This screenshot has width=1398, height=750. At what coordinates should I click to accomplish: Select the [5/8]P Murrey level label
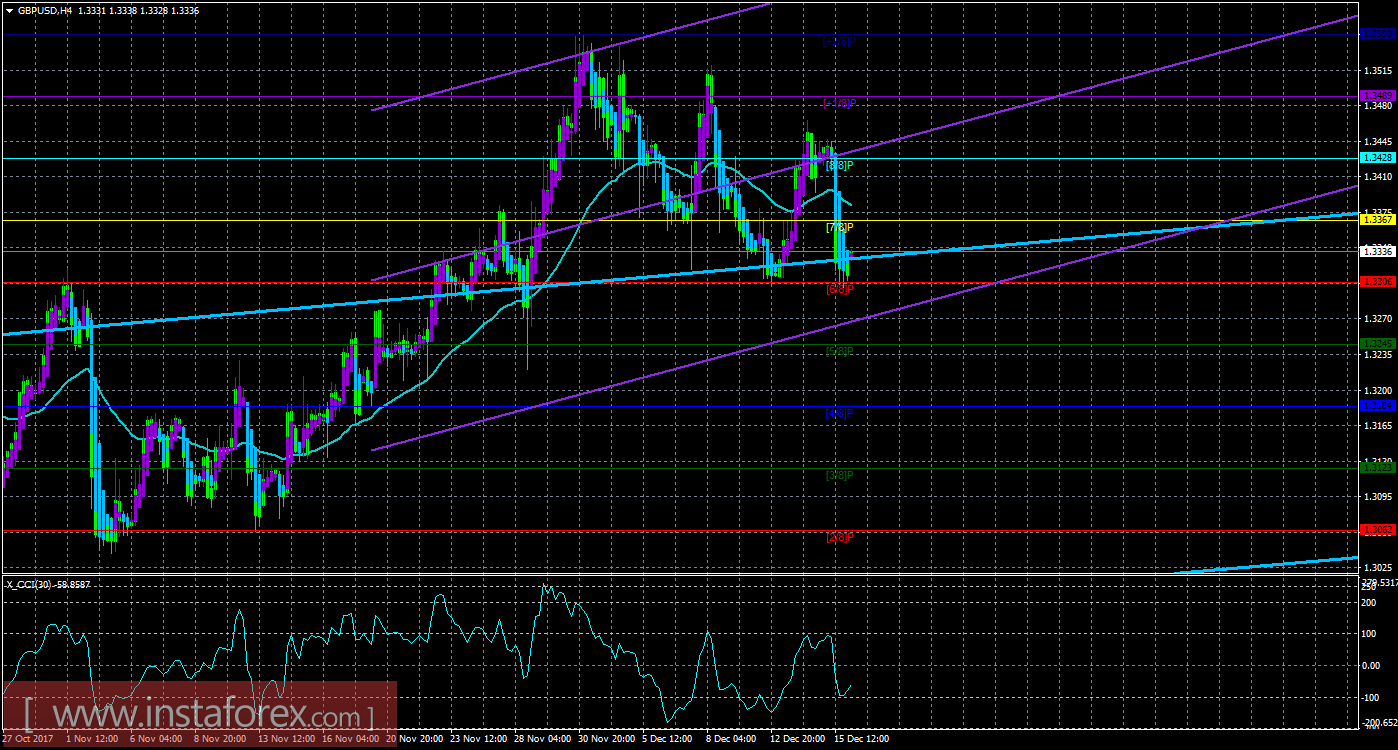point(839,351)
